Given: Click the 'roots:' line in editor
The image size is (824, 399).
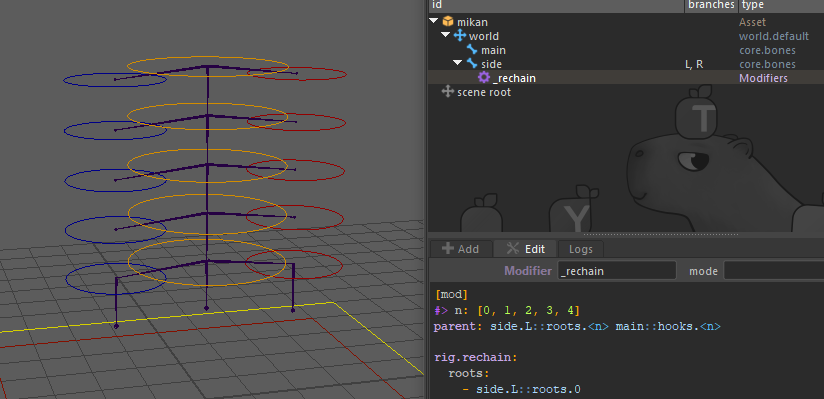Looking at the screenshot, I should tap(469, 374).
